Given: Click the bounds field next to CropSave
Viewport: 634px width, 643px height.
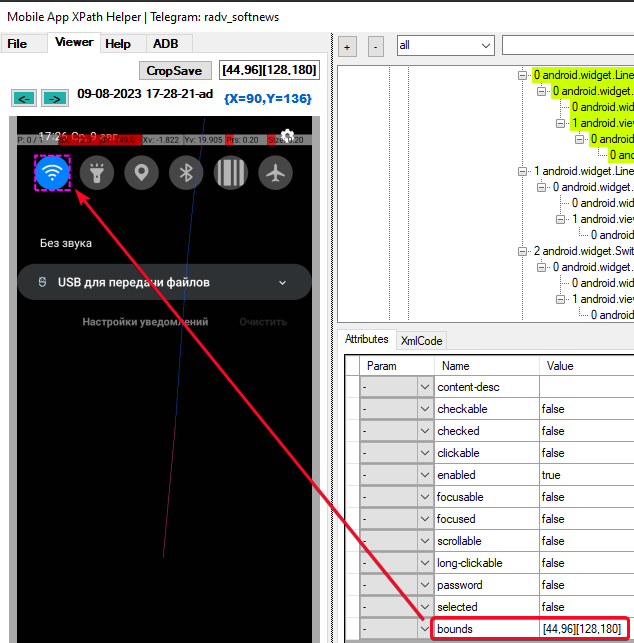Looking at the screenshot, I should (269, 70).
